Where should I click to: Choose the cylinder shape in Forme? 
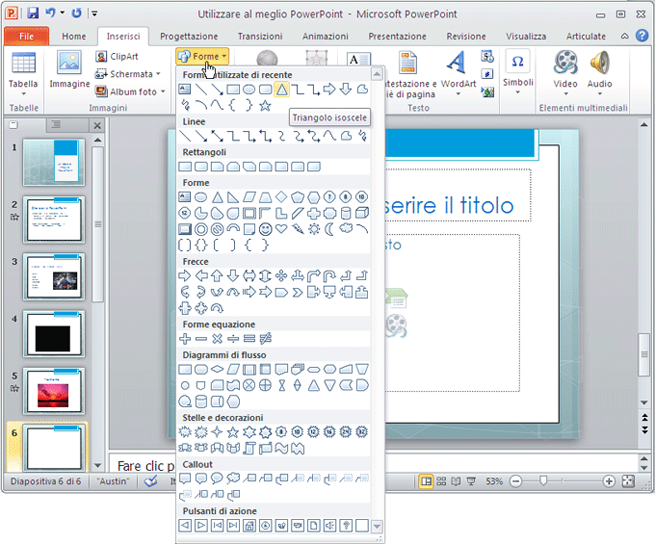point(346,213)
